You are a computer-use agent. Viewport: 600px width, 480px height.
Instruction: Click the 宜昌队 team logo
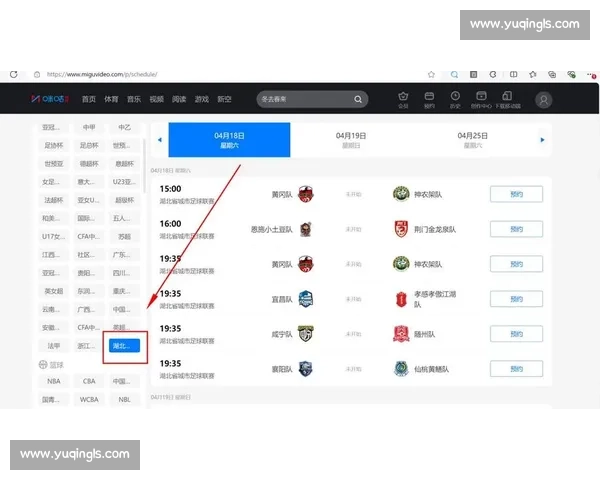point(306,299)
